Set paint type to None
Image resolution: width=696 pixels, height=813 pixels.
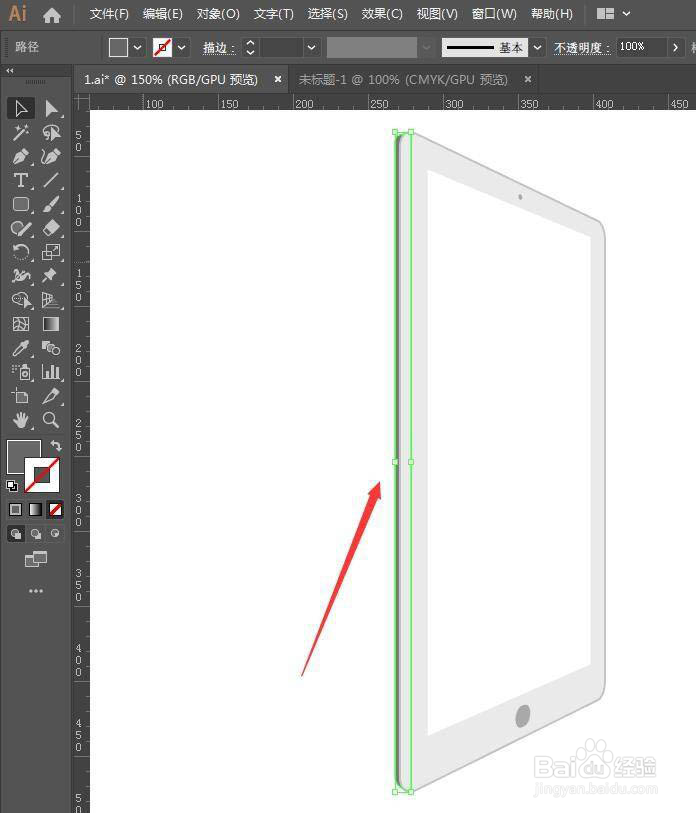tap(55, 510)
